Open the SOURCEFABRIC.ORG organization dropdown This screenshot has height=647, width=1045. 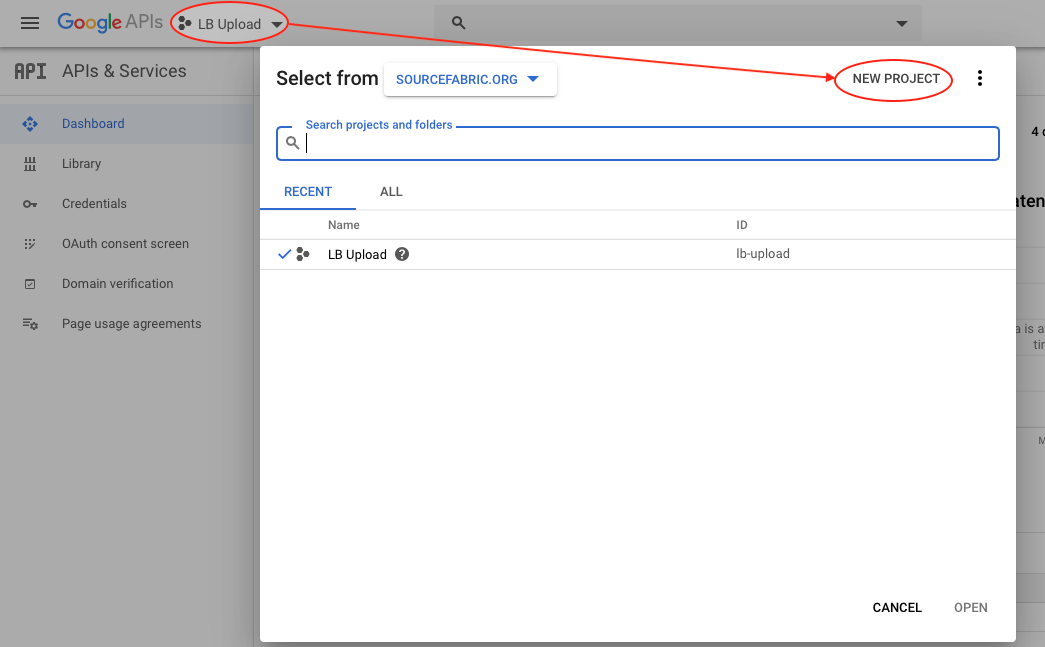pos(470,79)
